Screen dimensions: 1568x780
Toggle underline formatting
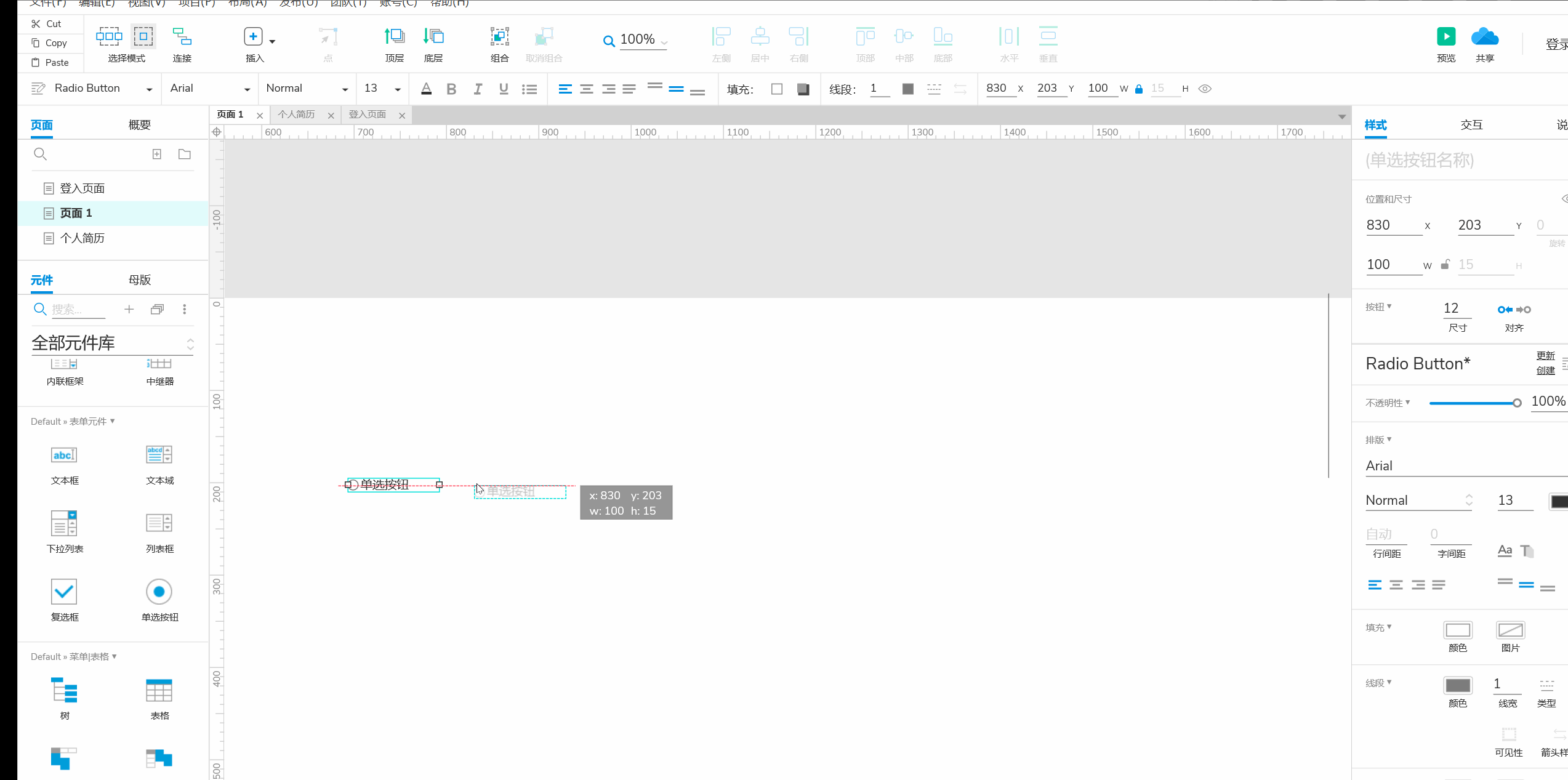(x=504, y=89)
